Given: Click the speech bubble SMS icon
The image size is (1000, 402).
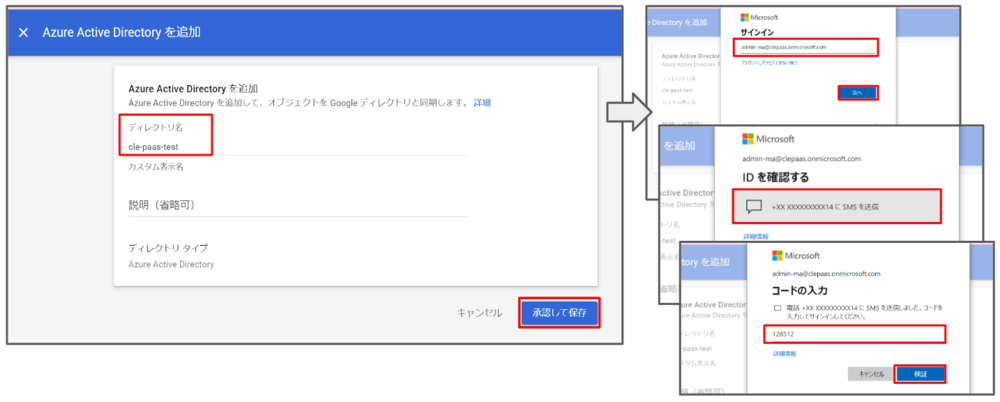Looking at the screenshot, I should [754, 206].
